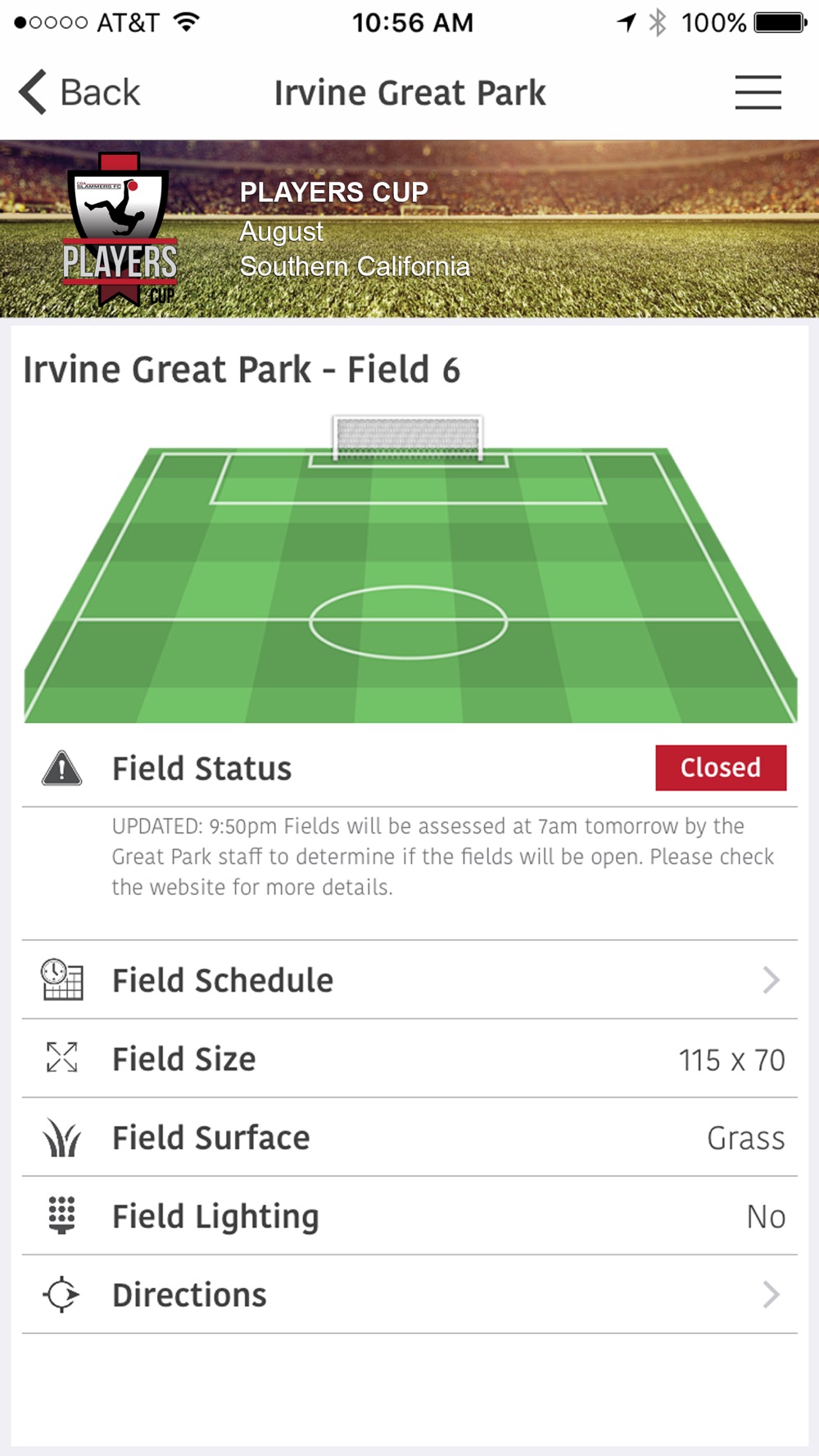The height and width of the screenshot is (1456, 819).
Task: Go Back to previous screen
Action: [79, 92]
